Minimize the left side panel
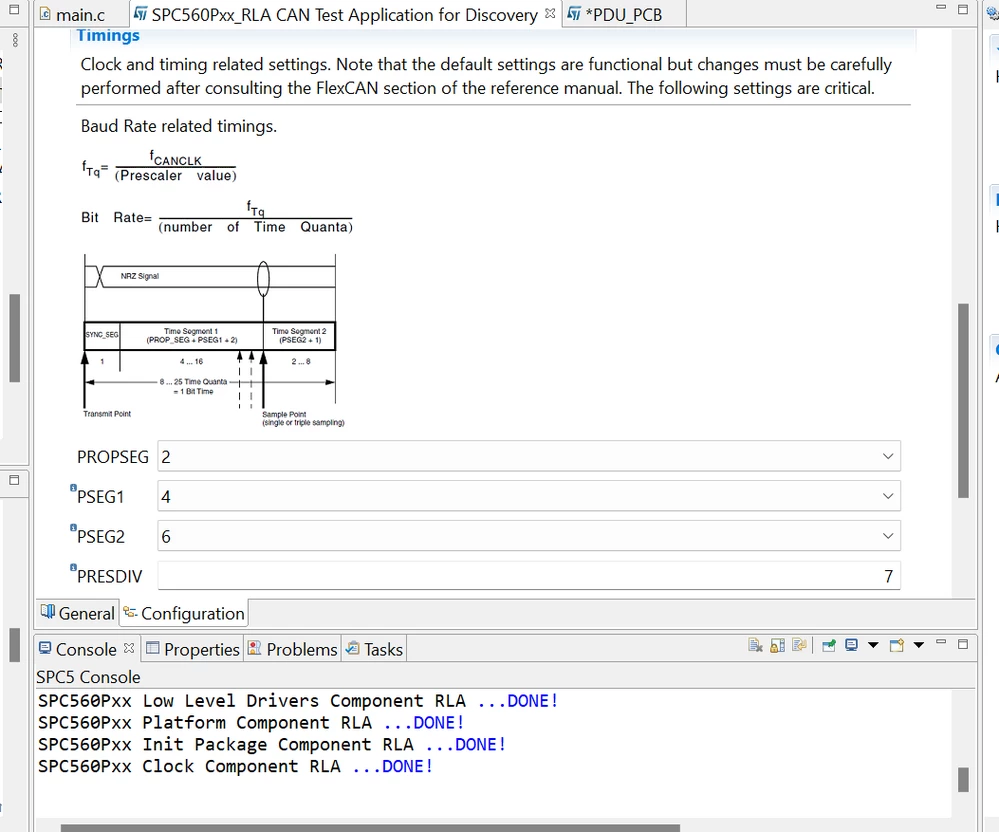999x832 pixels. 14,9
